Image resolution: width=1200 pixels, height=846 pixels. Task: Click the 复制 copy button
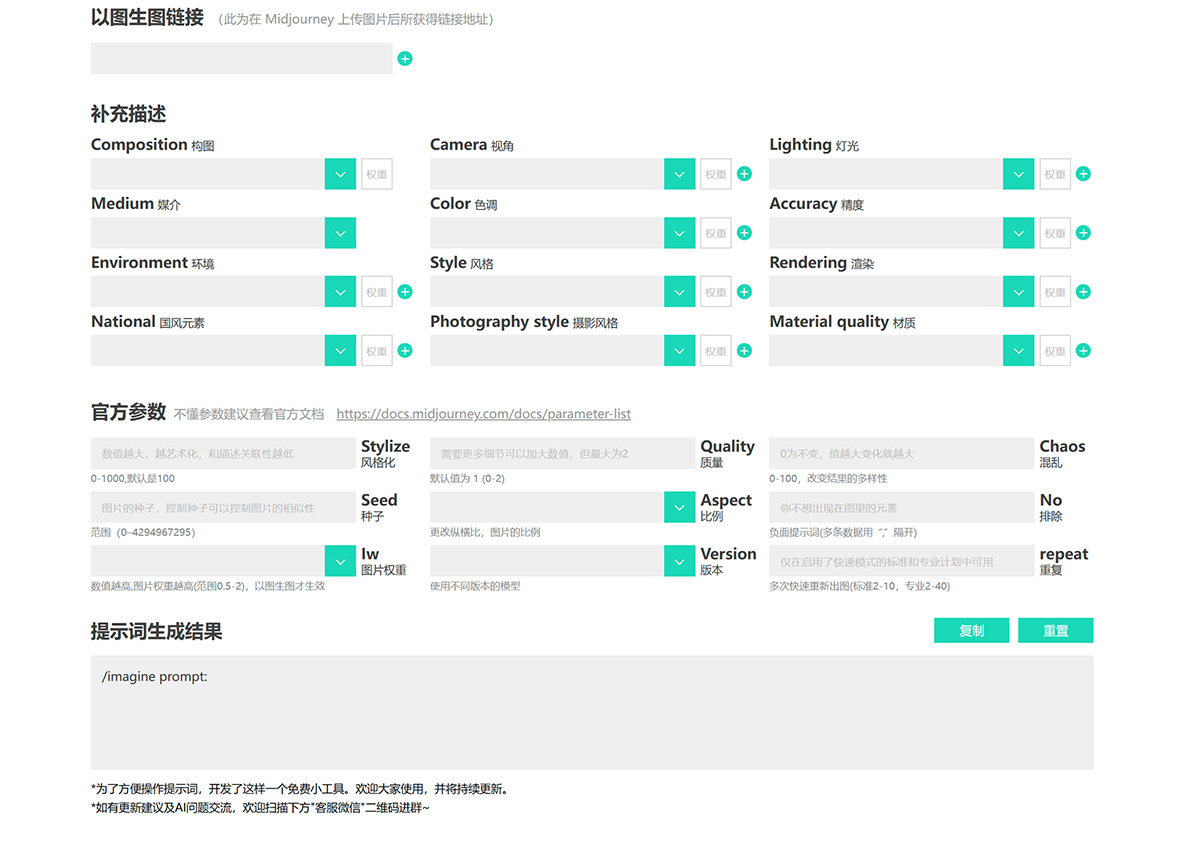[x=971, y=630]
